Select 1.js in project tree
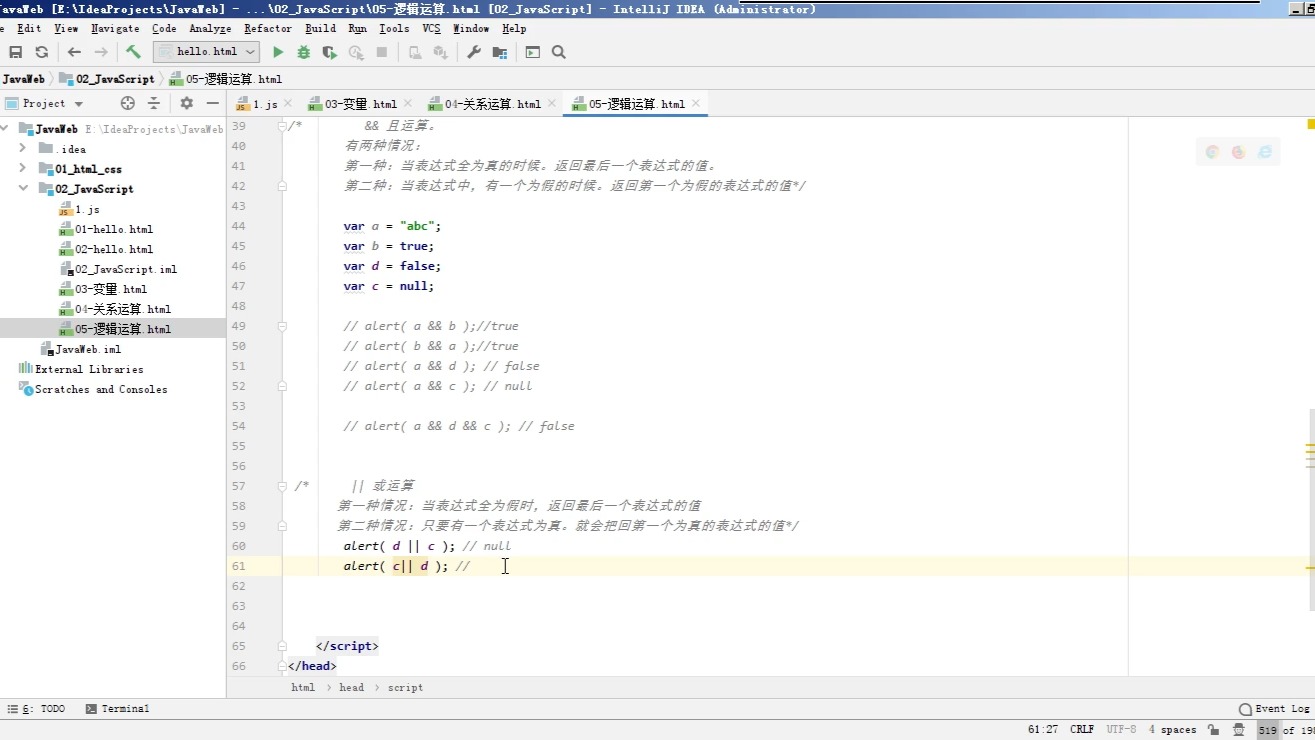 (x=87, y=209)
